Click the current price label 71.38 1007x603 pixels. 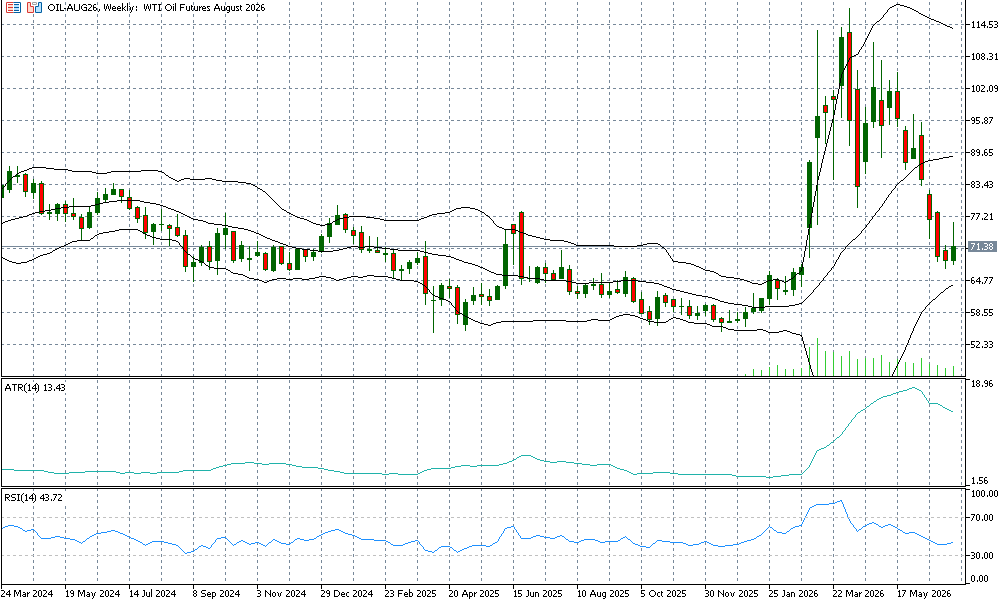982,247
